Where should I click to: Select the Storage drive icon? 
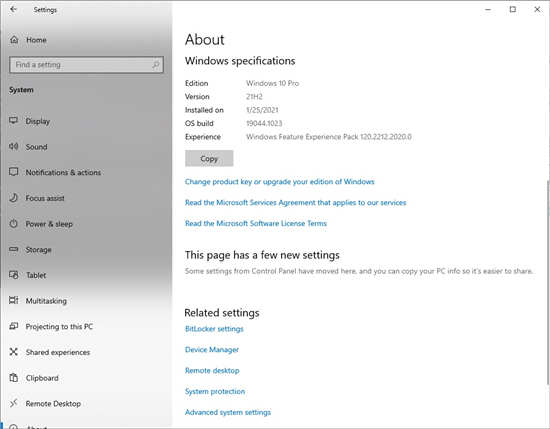(x=13, y=249)
